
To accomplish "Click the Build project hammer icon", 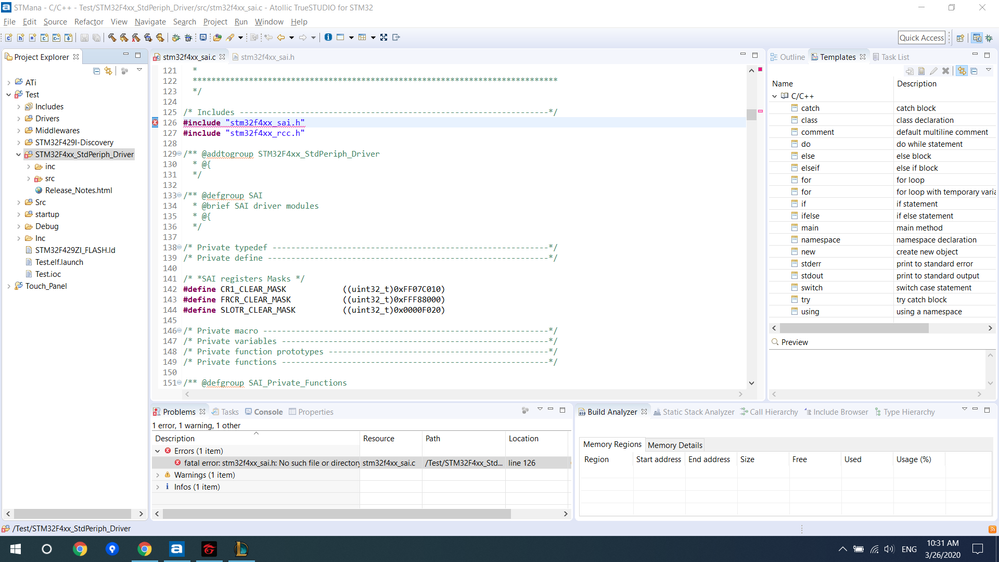I will (x=112, y=38).
